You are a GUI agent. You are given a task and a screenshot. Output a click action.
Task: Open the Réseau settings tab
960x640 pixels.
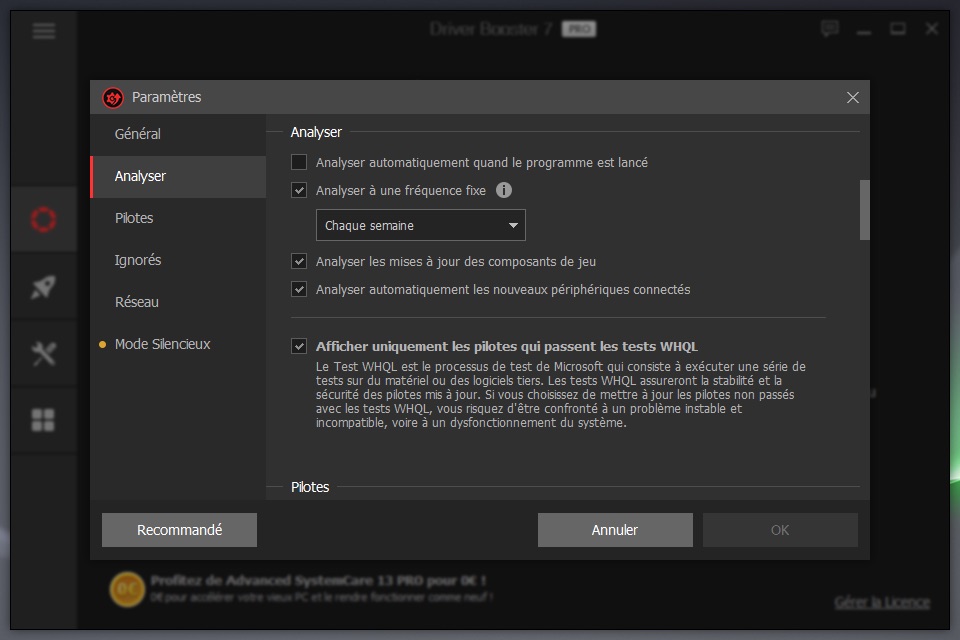(178, 302)
